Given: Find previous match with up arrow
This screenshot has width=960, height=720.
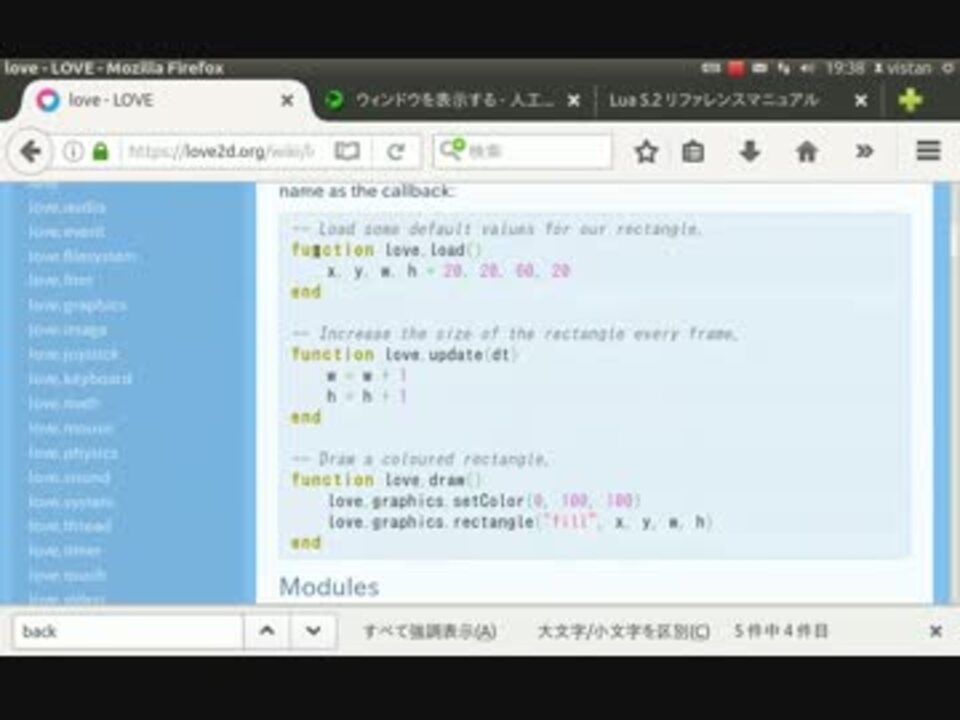Looking at the screenshot, I should point(267,631).
